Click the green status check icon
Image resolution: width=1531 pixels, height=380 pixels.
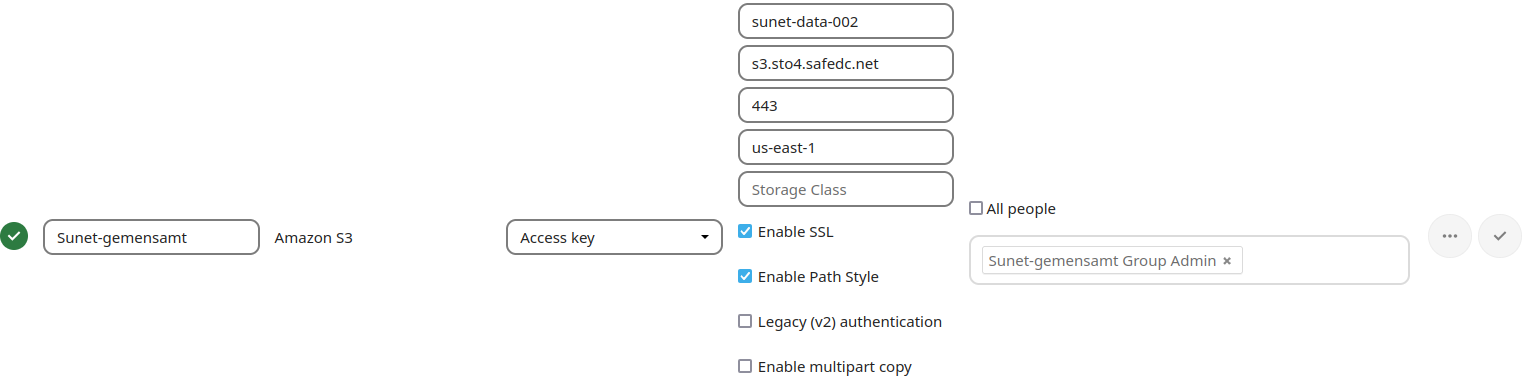point(14,237)
